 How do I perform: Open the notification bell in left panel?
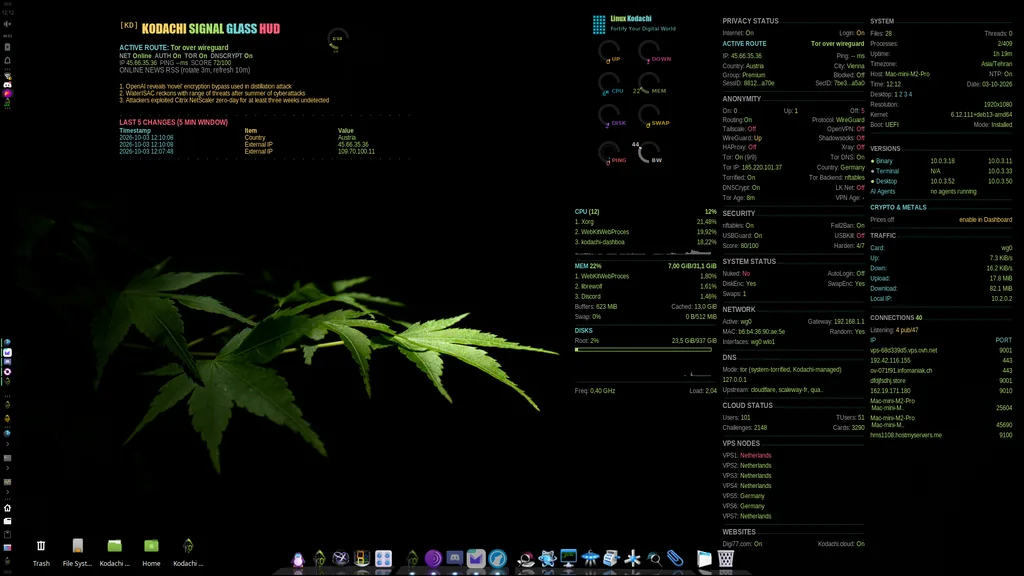click(7, 60)
